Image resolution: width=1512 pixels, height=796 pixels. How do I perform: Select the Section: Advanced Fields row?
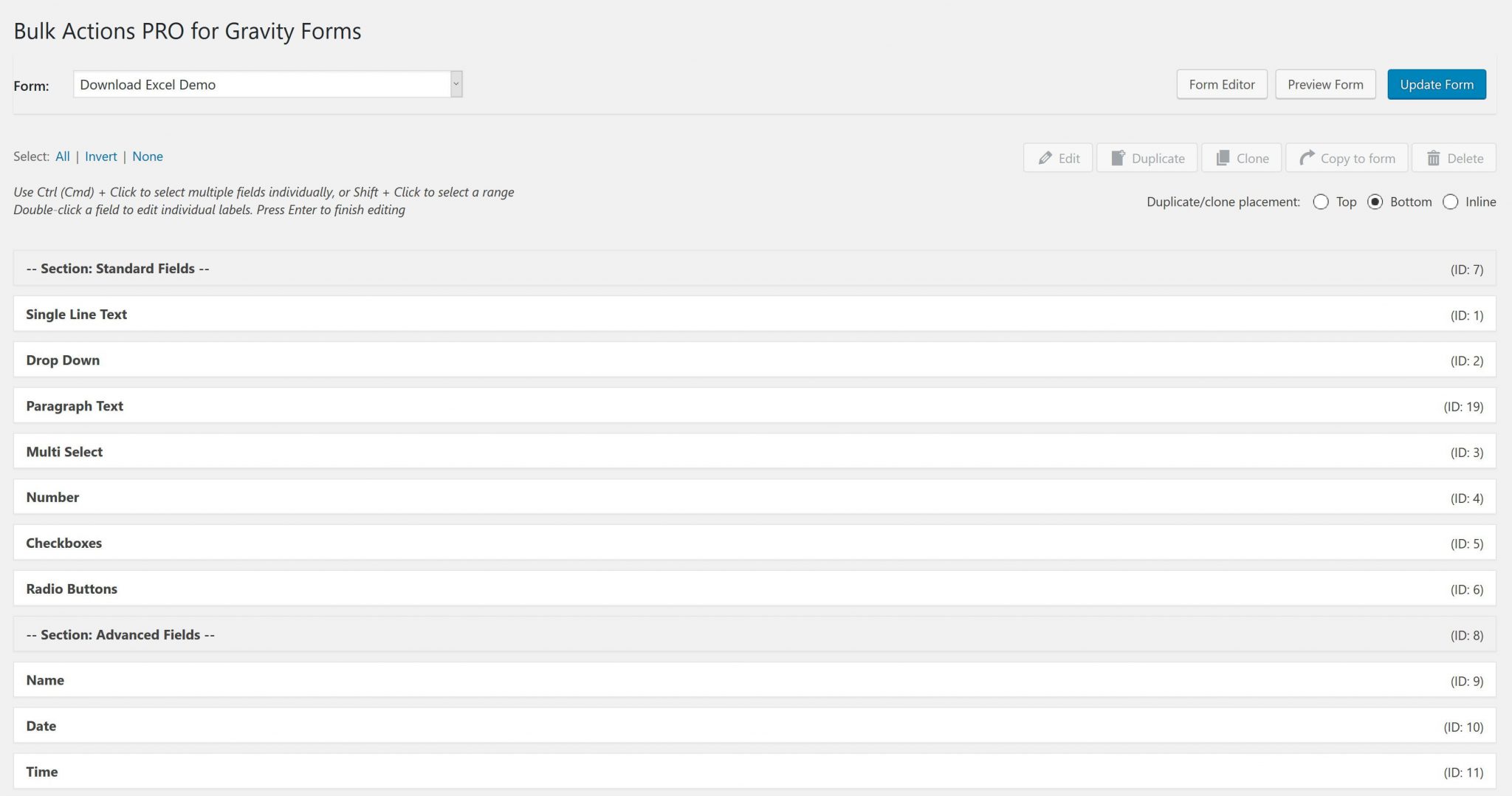point(755,635)
